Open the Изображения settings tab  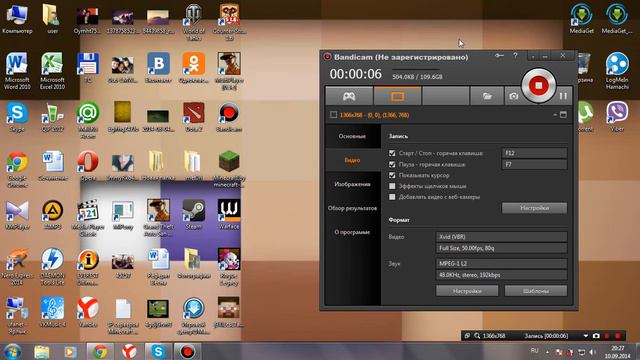click(352, 184)
